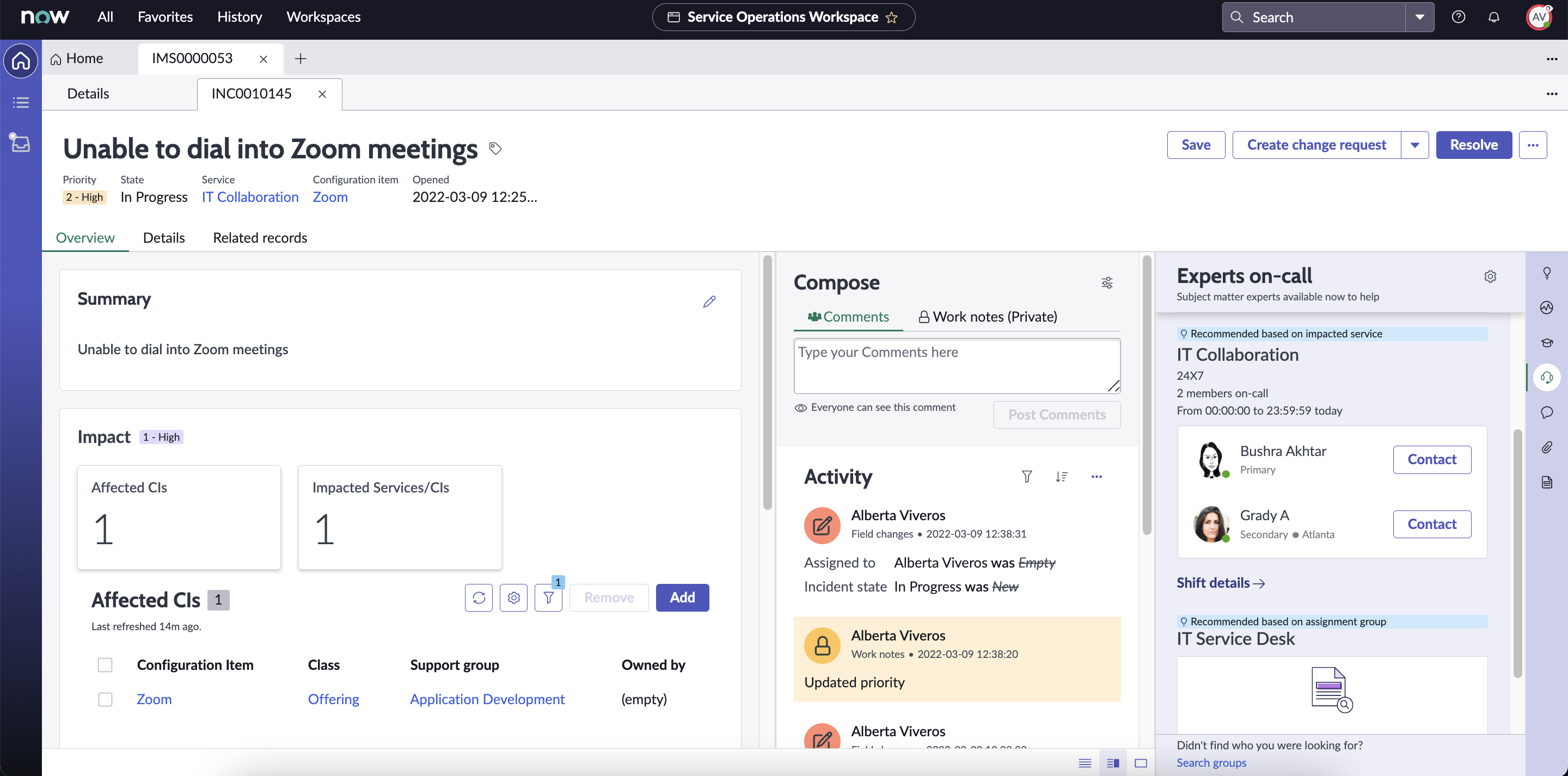Viewport: 1568px width, 776px height.
Task: Switch to the Related records tab
Action: pyautogui.click(x=260, y=238)
